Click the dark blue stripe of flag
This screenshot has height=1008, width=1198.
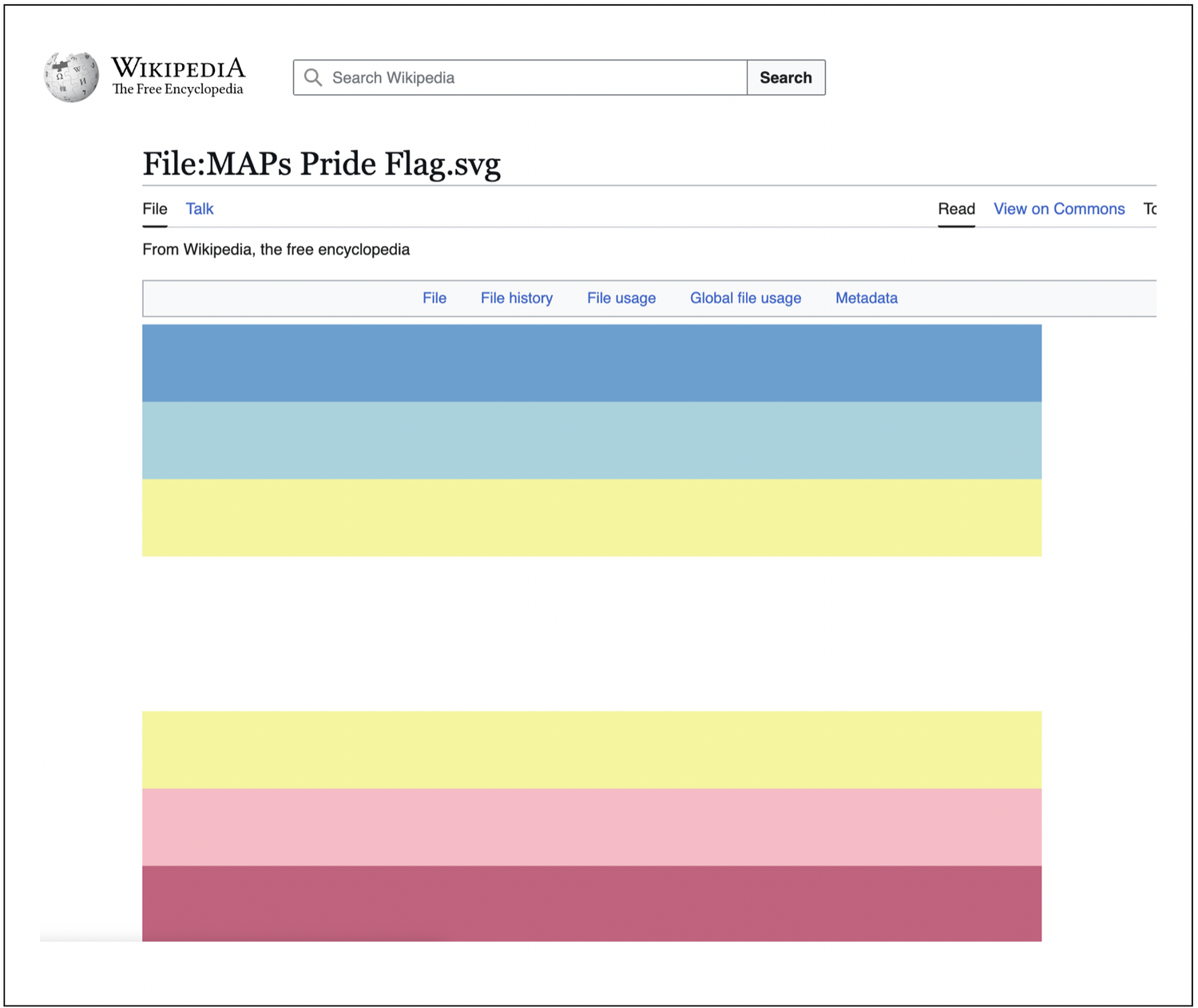(x=592, y=363)
